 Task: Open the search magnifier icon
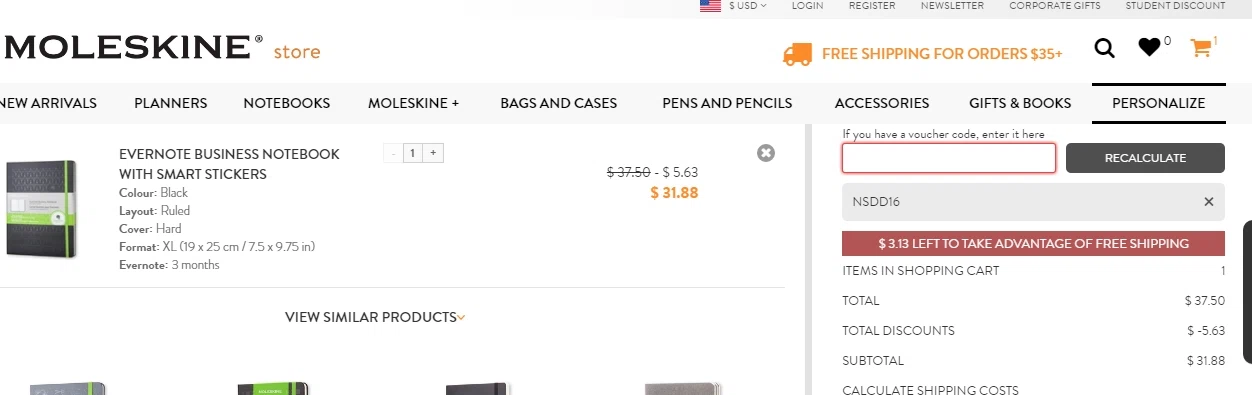[x=1104, y=48]
